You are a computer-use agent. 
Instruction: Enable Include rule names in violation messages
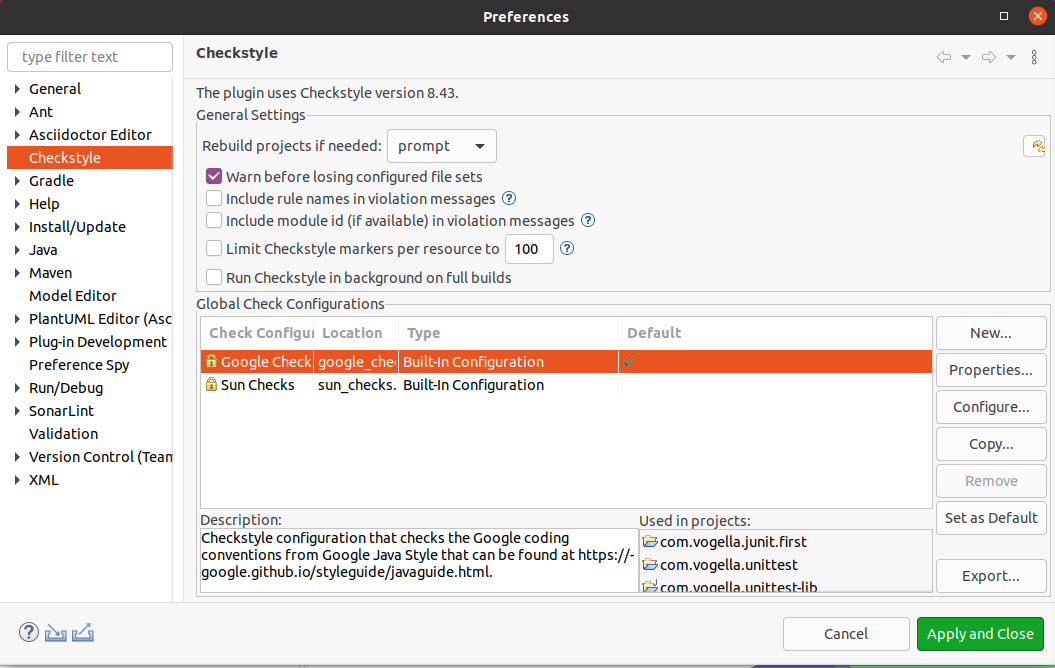pos(214,198)
